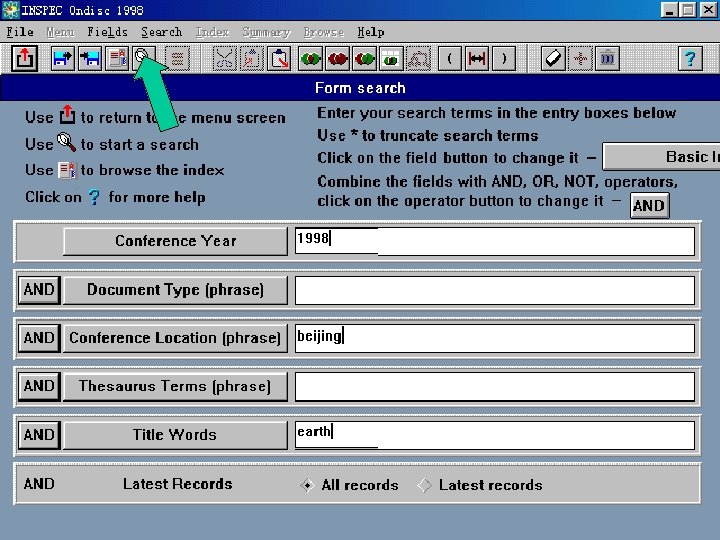This screenshot has height=540, width=720.
Task: Click the sample Basic field button
Action: (x=661, y=157)
